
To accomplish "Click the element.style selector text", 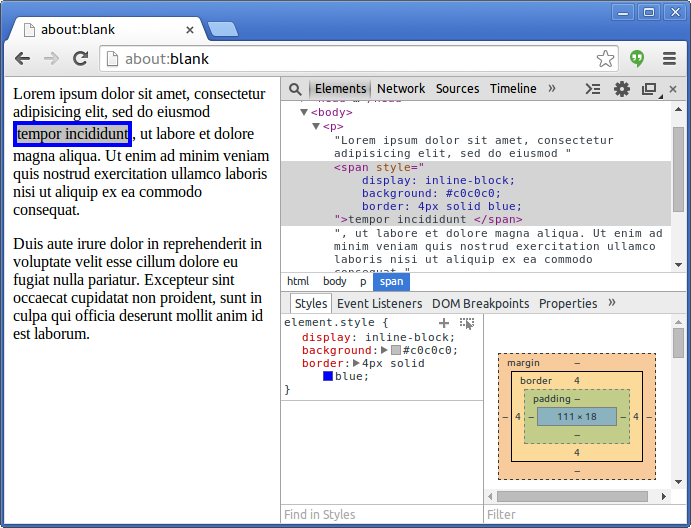I will [x=329, y=322].
